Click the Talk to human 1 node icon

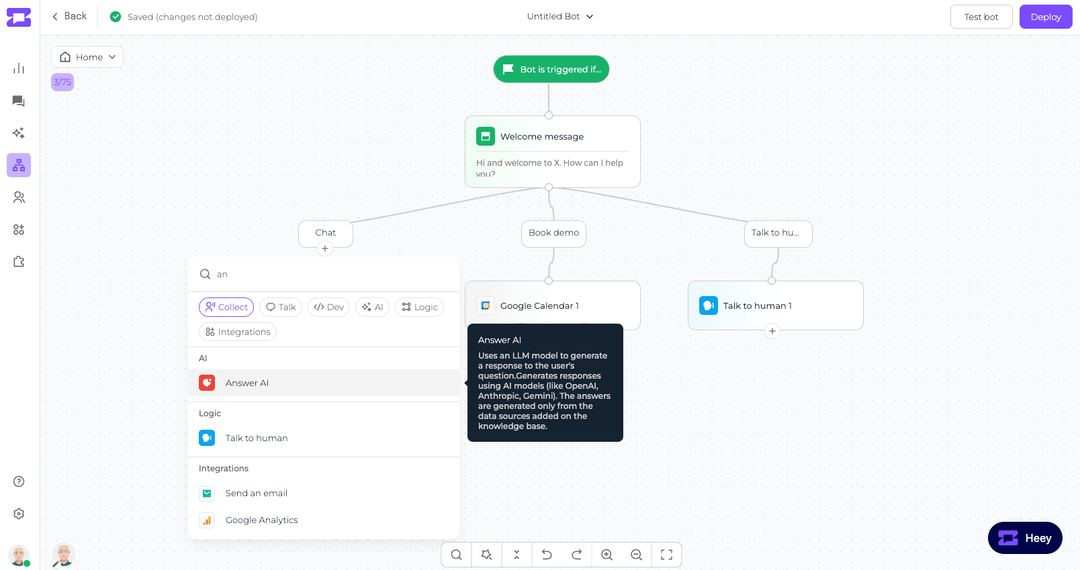click(708, 306)
